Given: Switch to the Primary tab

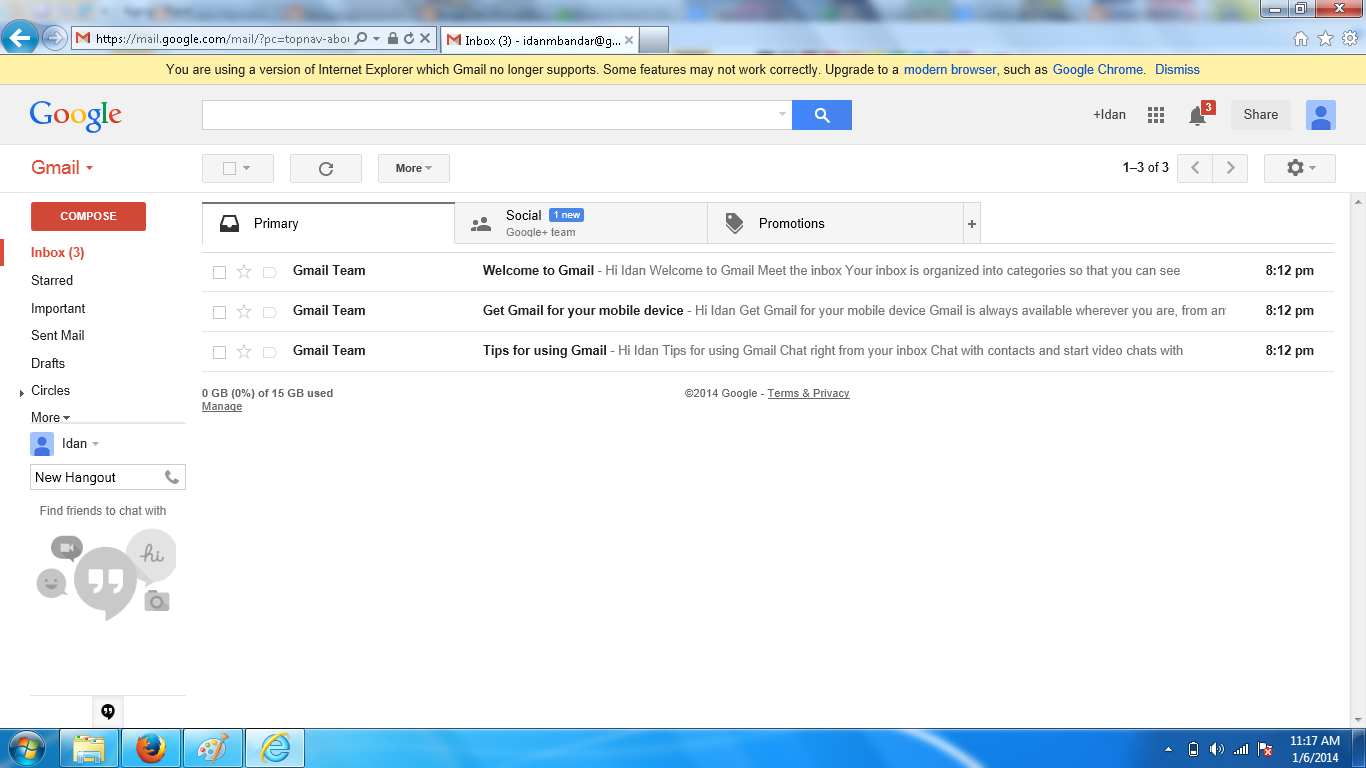Looking at the screenshot, I should [328, 224].
